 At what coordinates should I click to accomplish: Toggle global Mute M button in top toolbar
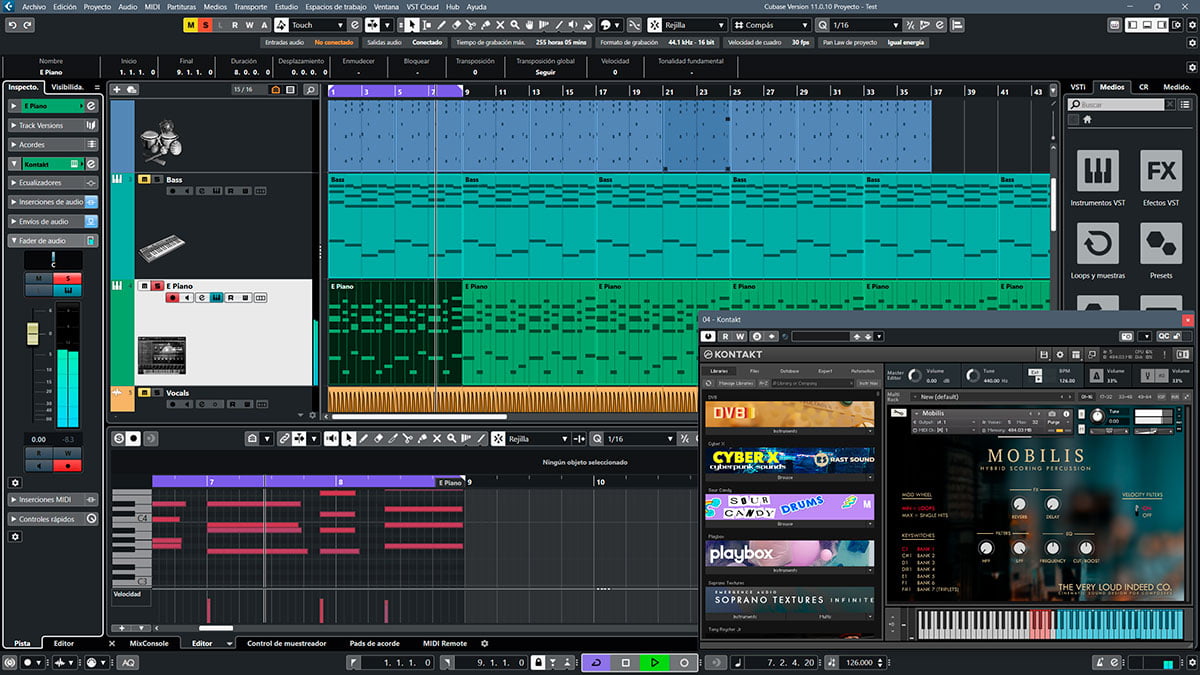[192, 25]
